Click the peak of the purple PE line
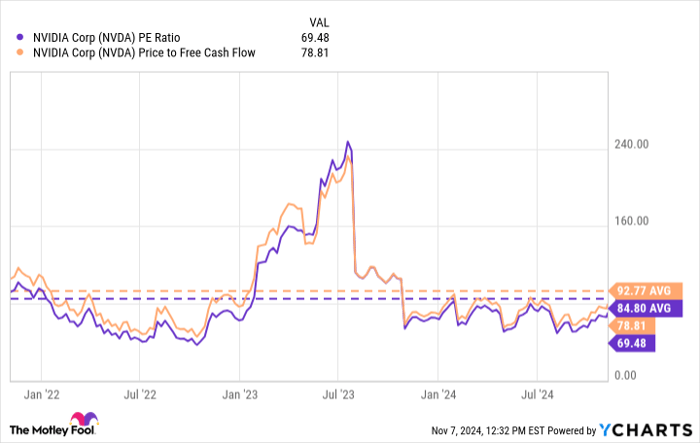 347,142
